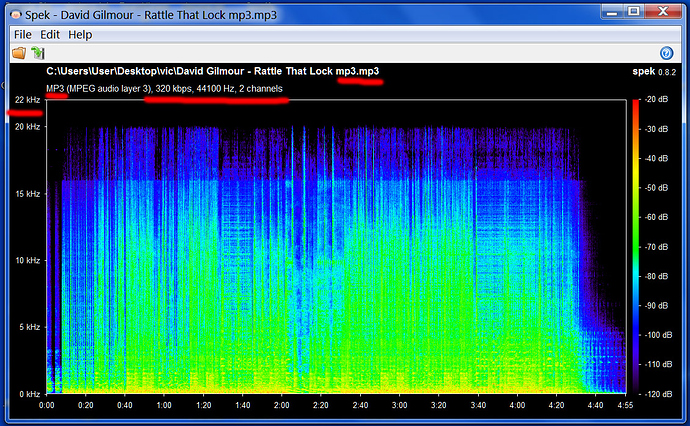Click the file path text above spectrogram
The height and width of the screenshot is (426, 690).
coord(212,73)
